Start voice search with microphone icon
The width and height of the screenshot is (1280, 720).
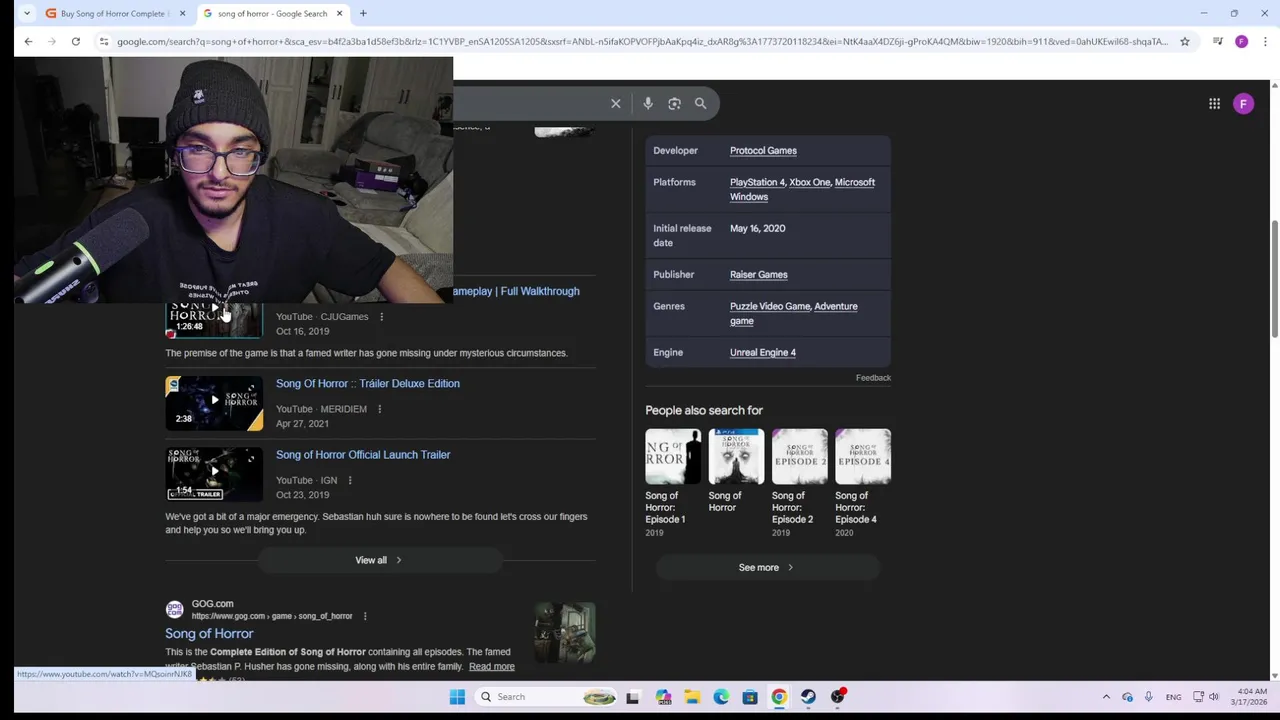[648, 104]
